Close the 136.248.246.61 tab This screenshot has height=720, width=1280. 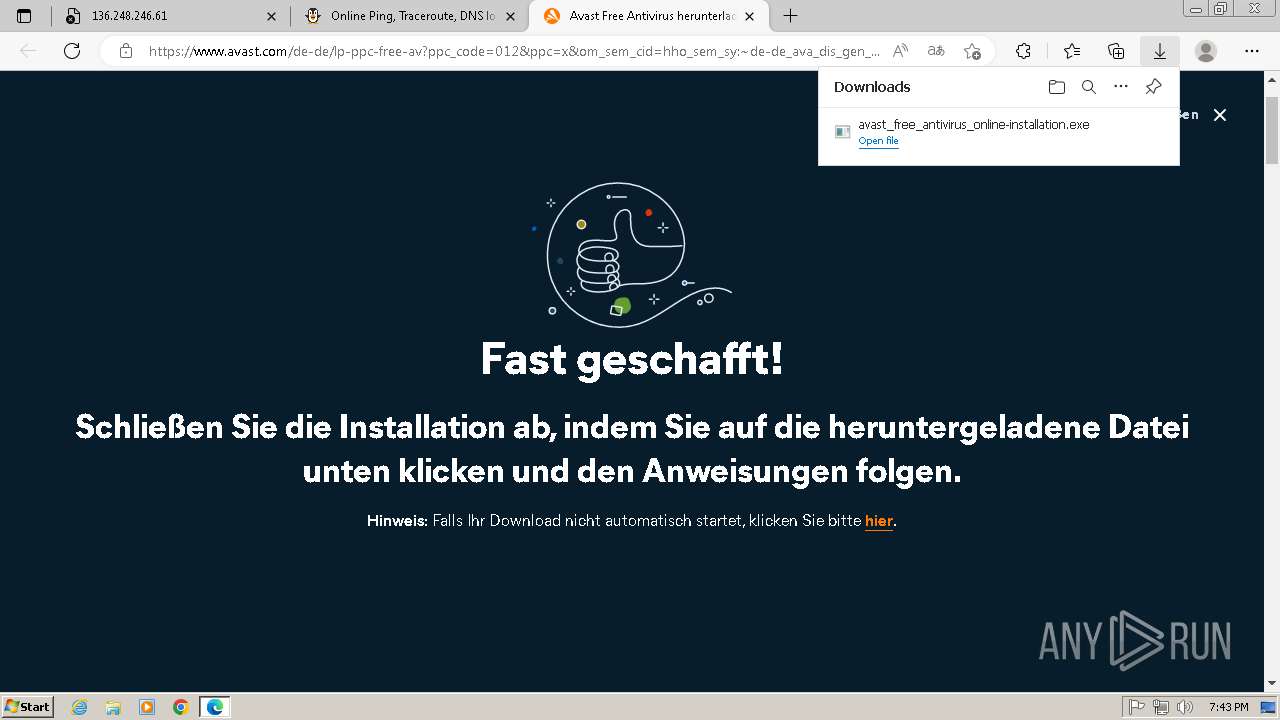coord(272,16)
